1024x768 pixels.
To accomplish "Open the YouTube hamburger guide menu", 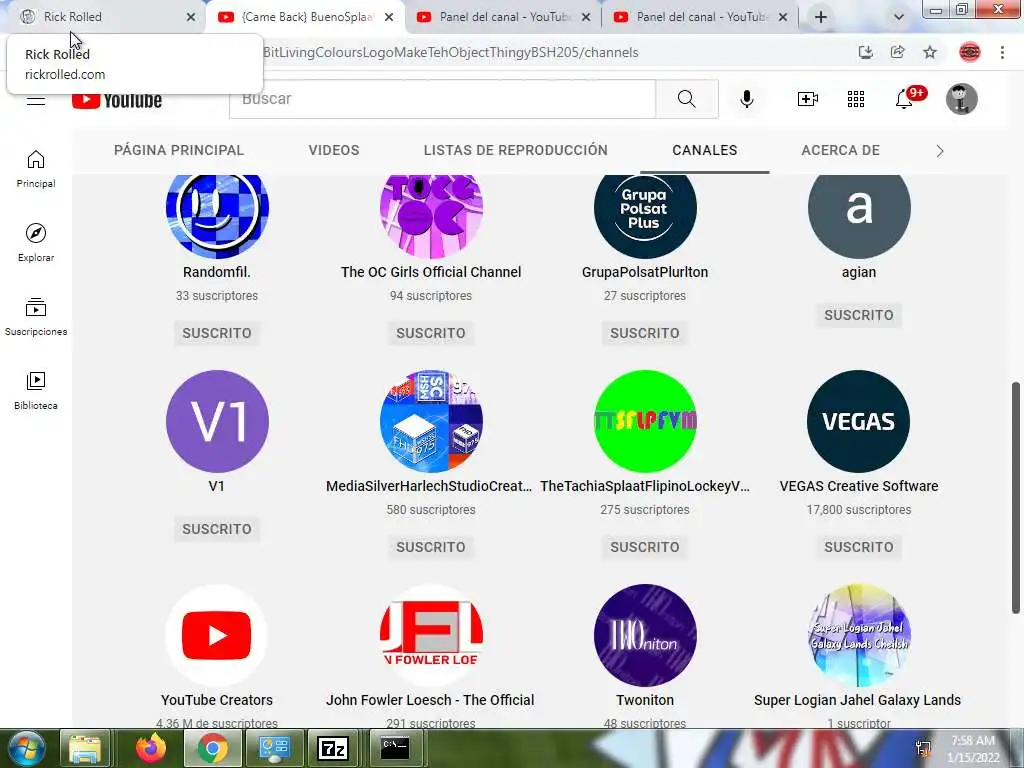I will pyautogui.click(x=36, y=100).
